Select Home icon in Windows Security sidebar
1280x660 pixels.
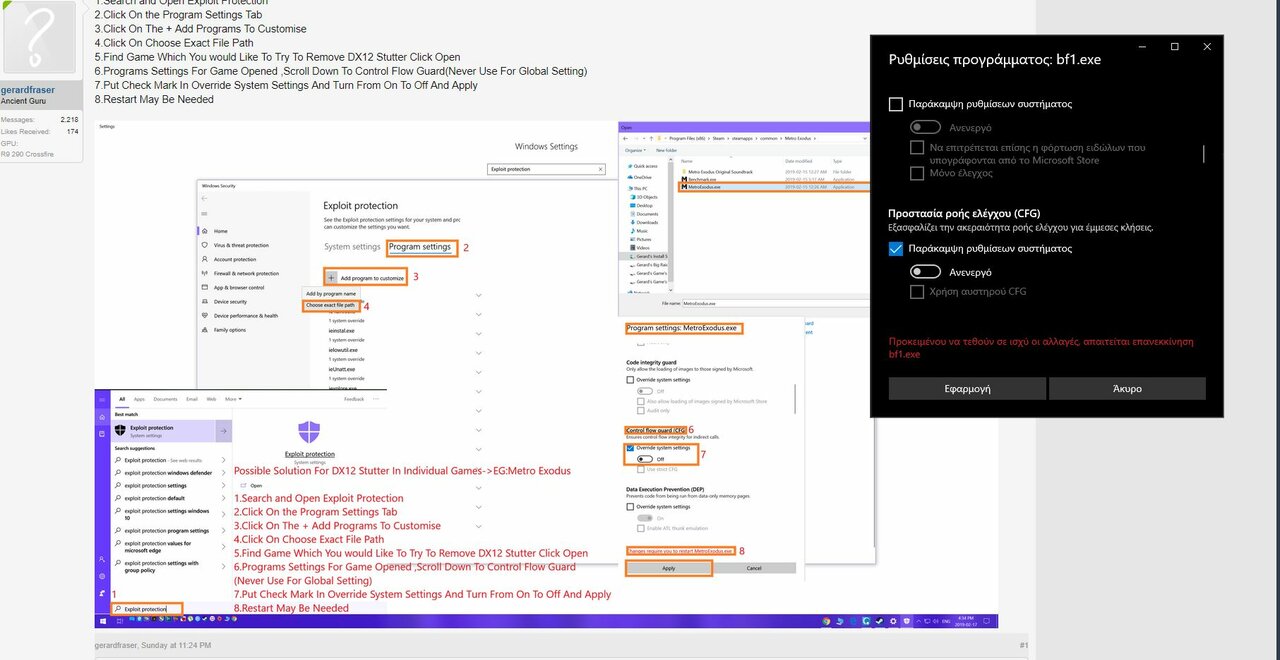click(x=205, y=231)
